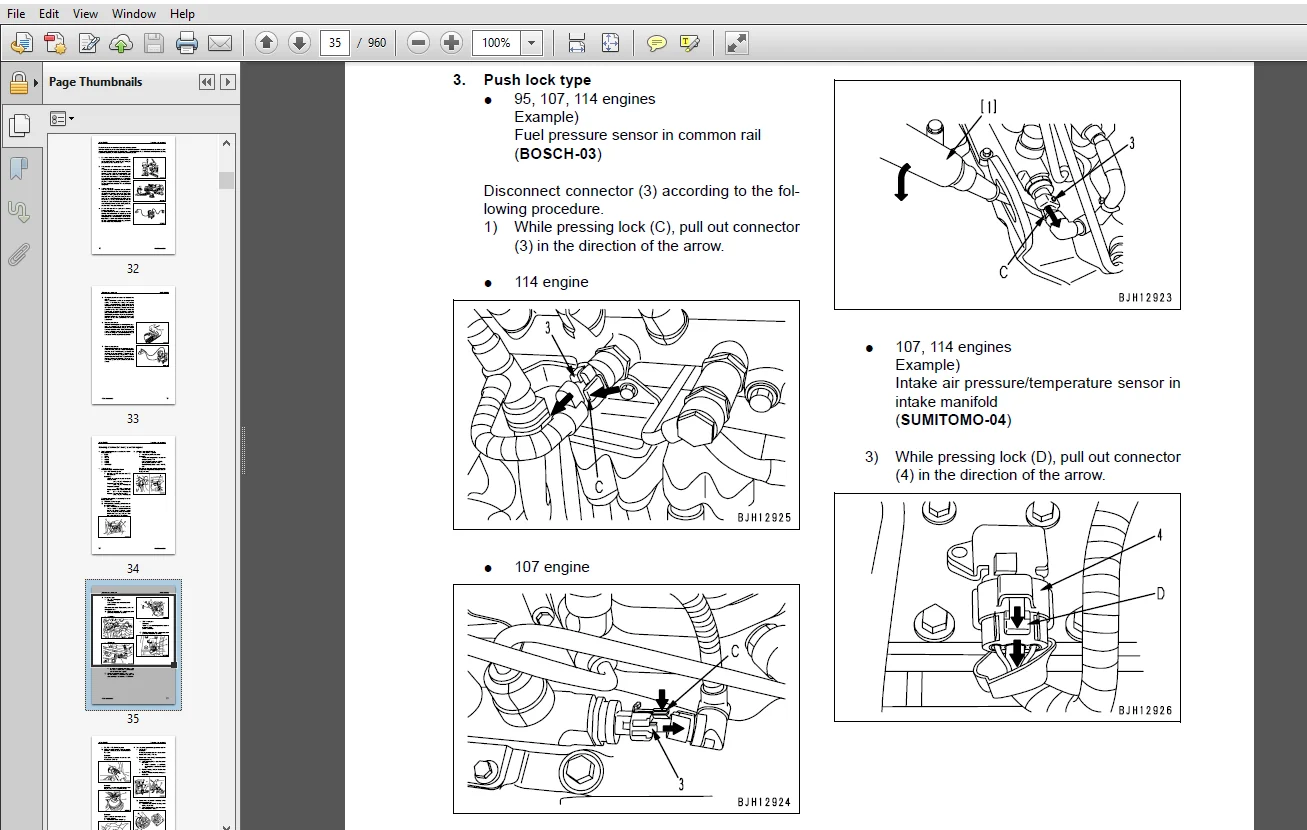Open the View menu
The width and height of the screenshot is (1307, 830).
point(85,14)
